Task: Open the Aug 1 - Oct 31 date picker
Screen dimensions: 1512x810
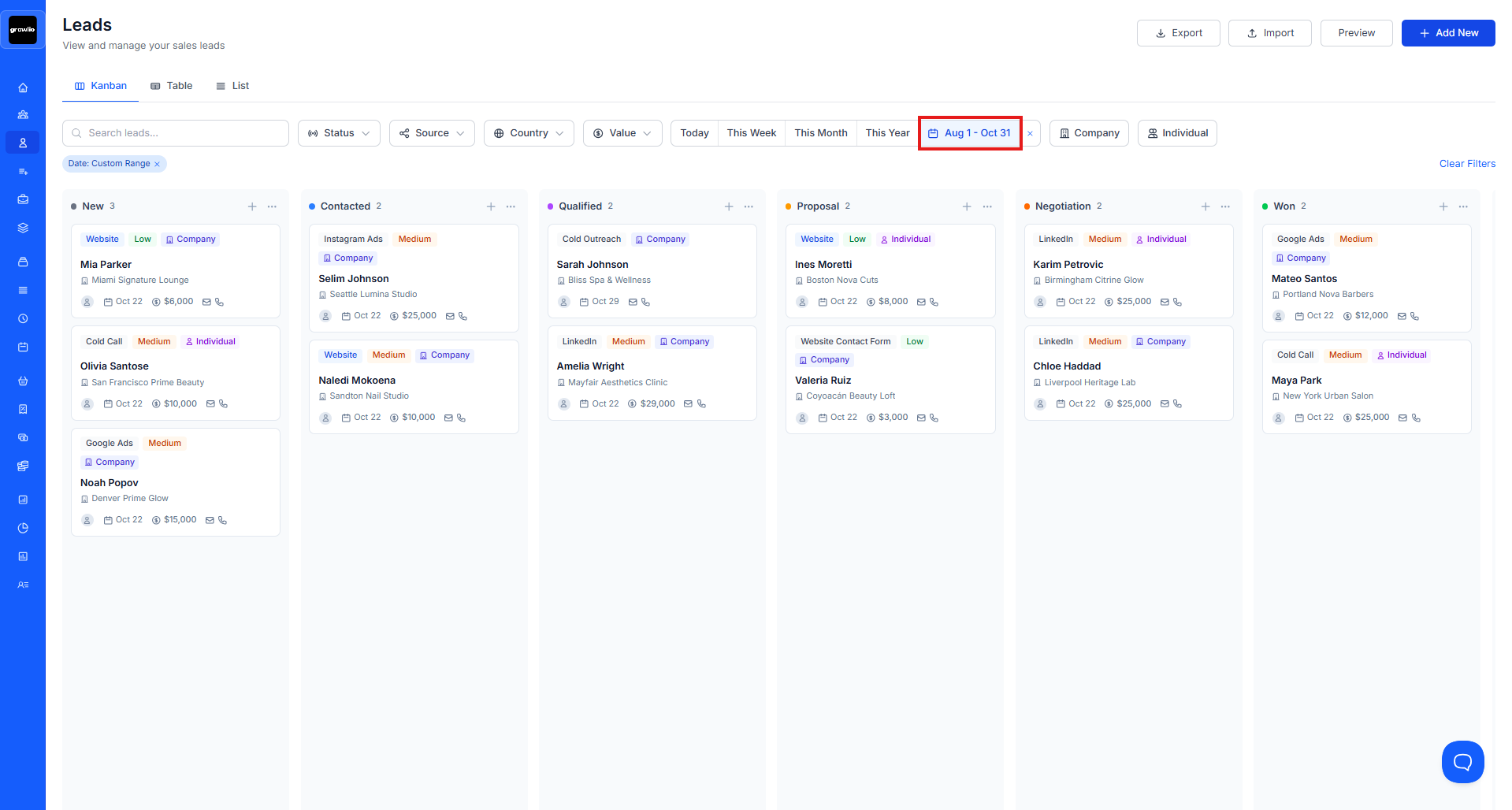Action: pyautogui.click(x=970, y=133)
